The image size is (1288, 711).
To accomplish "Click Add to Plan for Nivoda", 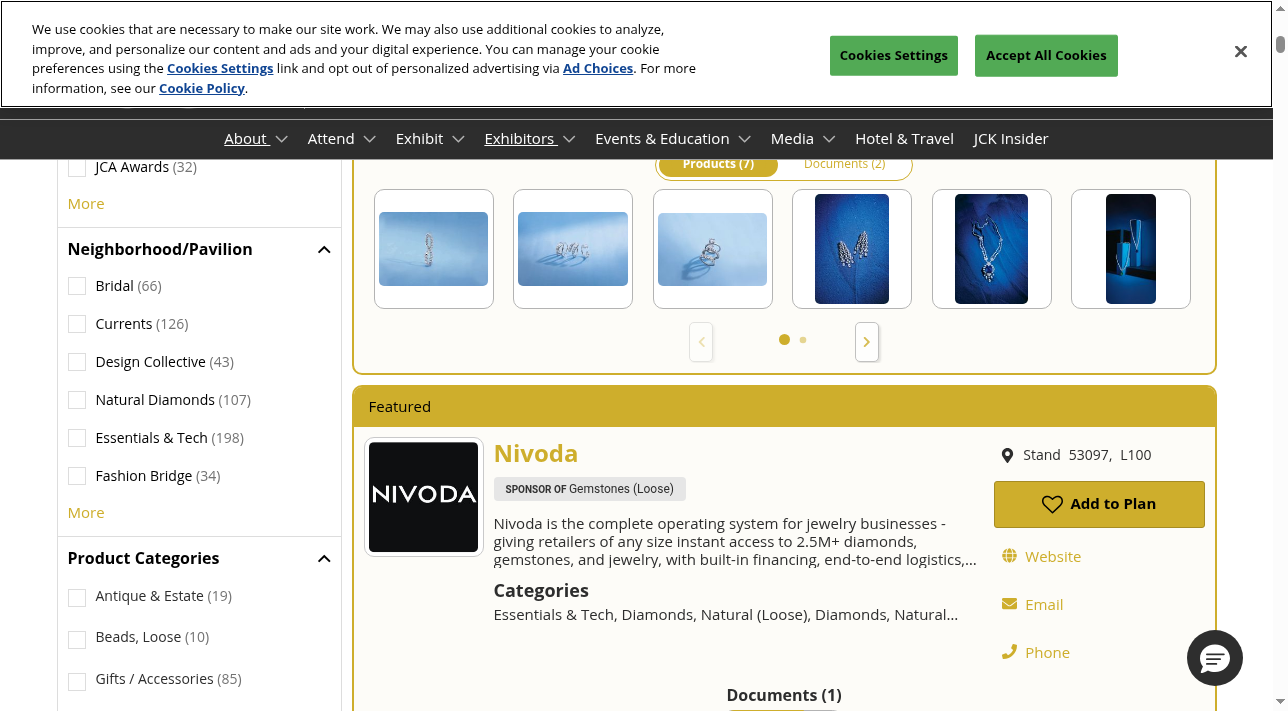I will coord(1099,504).
